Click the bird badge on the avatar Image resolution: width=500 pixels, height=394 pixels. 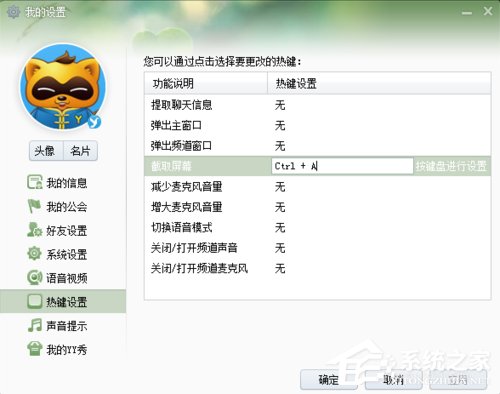pos(94,122)
